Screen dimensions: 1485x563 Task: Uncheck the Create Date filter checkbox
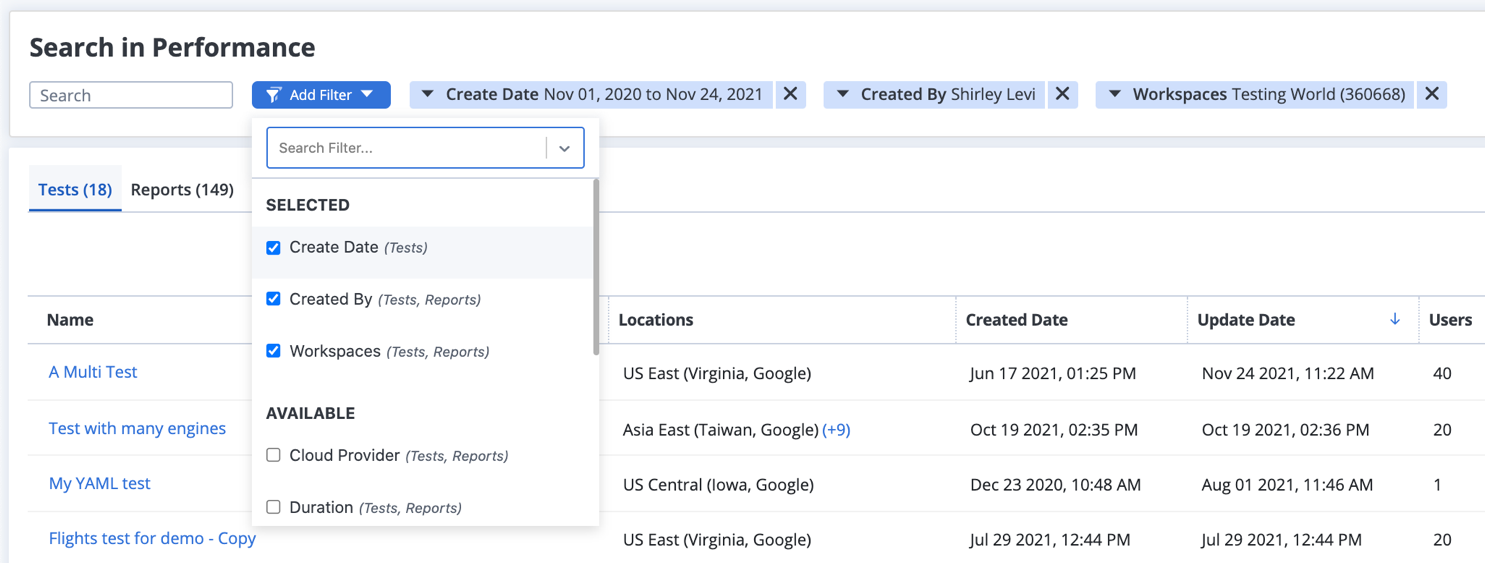pos(273,248)
